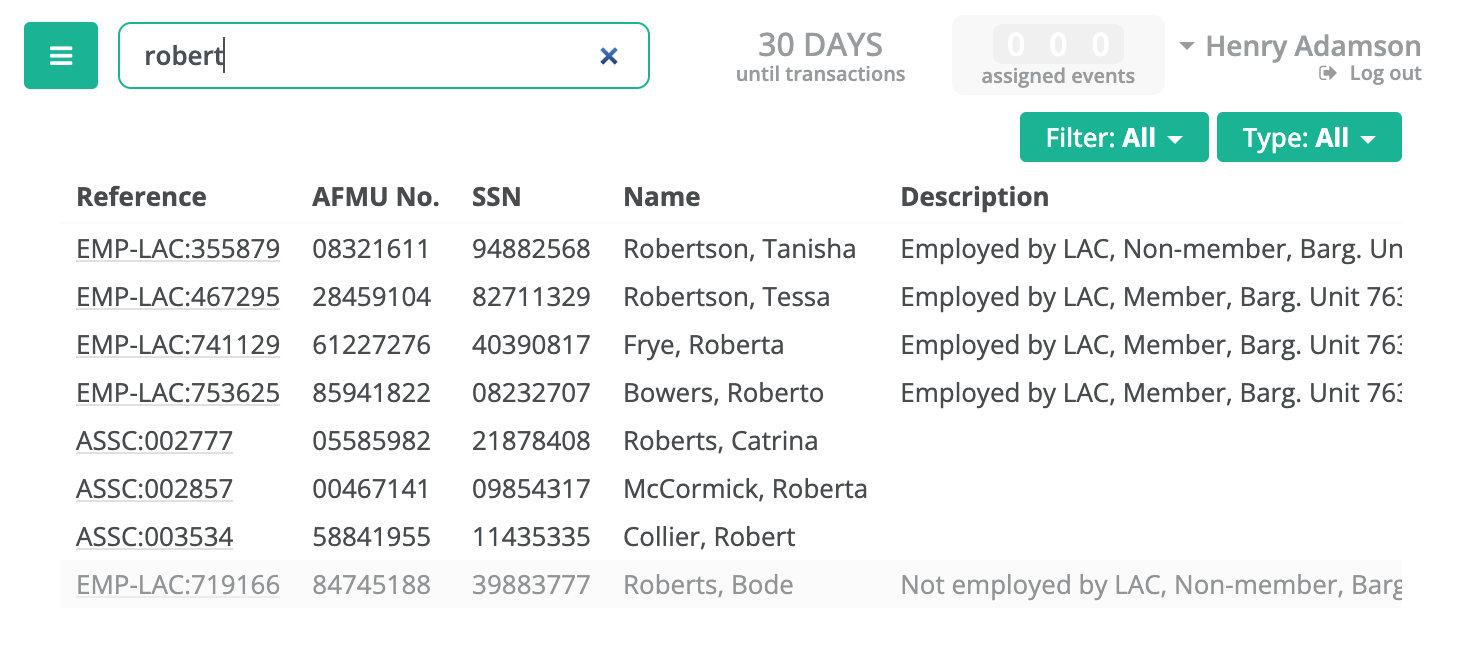This screenshot has height=666, width=1462.
Task: Open the Filter: All dropdown
Action: (1114, 138)
